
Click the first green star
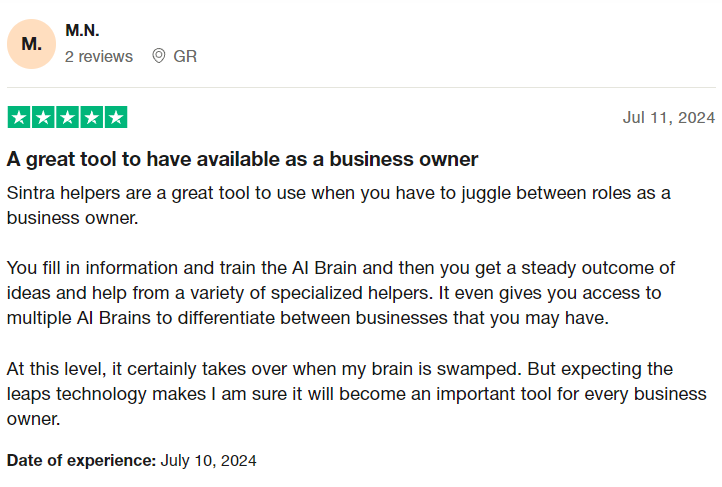coord(19,117)
